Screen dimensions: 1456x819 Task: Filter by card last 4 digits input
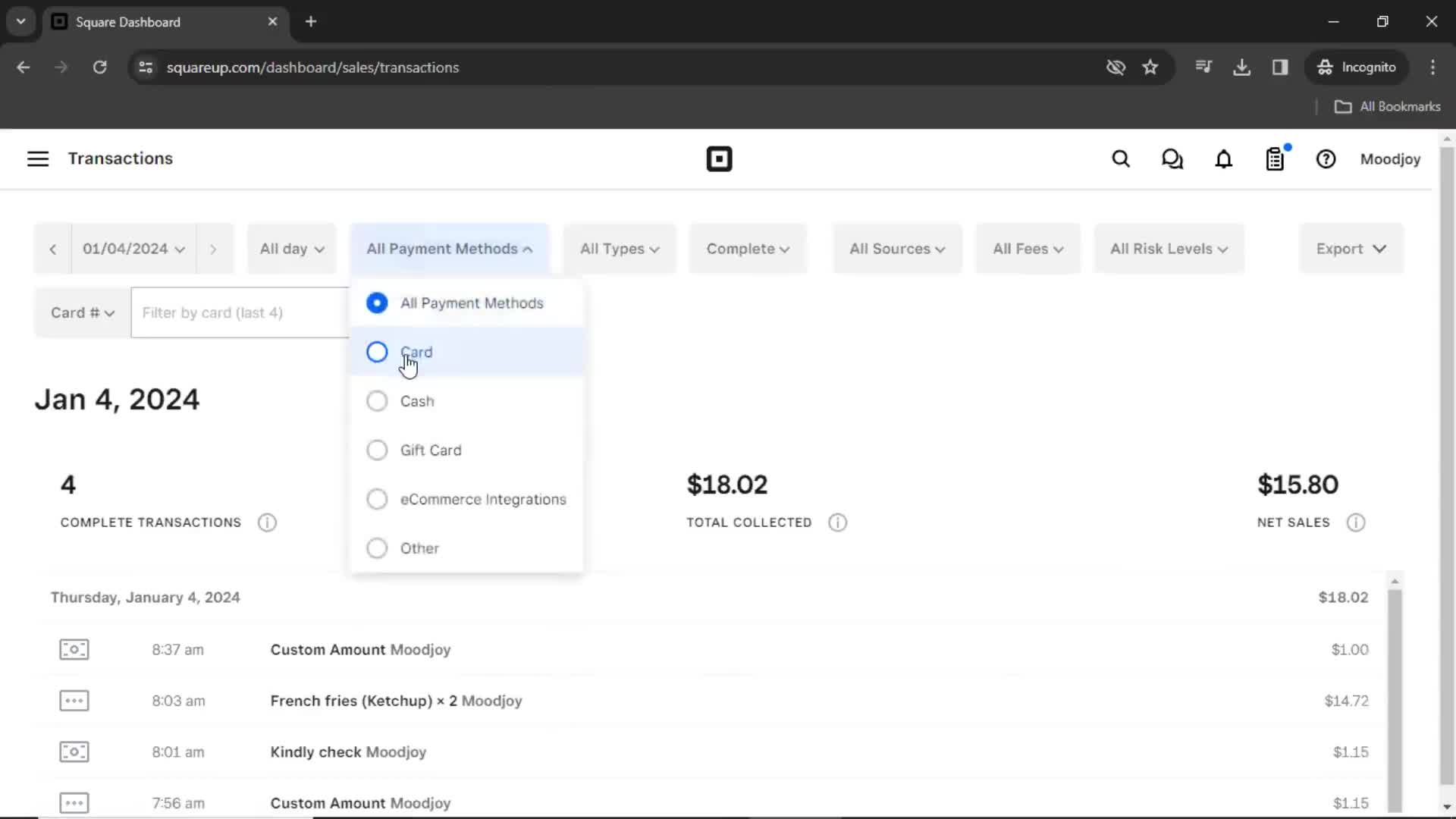pyautogui.click(x=241, y=313)
